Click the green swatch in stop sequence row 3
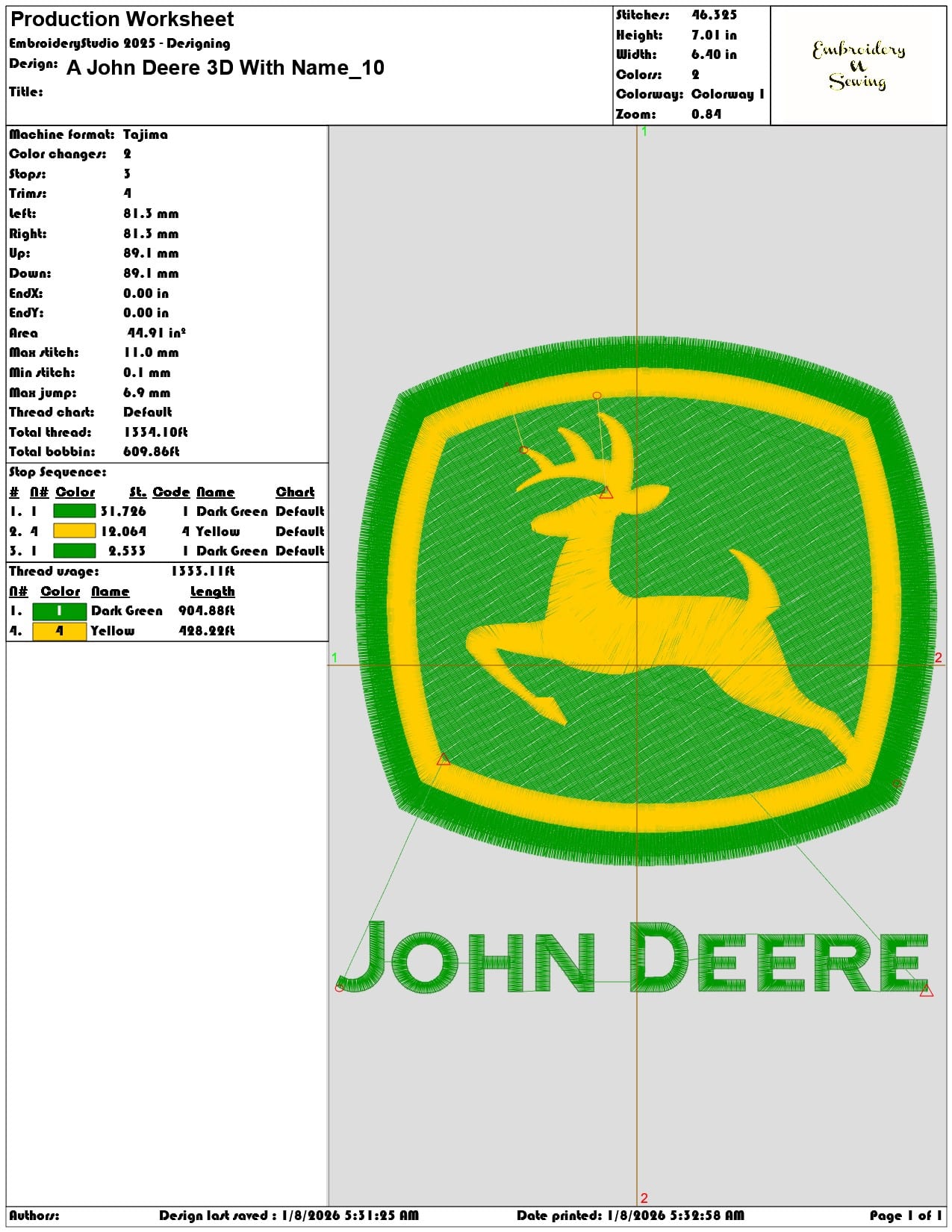 (75, 551)
